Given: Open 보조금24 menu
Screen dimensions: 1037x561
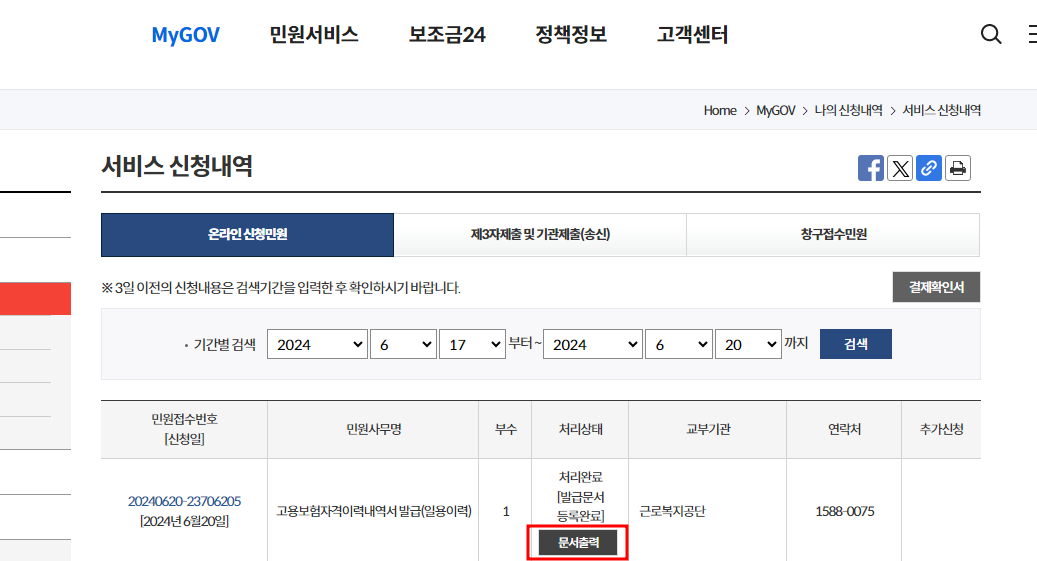Looking at the screenshot, I should click(446, 34).
